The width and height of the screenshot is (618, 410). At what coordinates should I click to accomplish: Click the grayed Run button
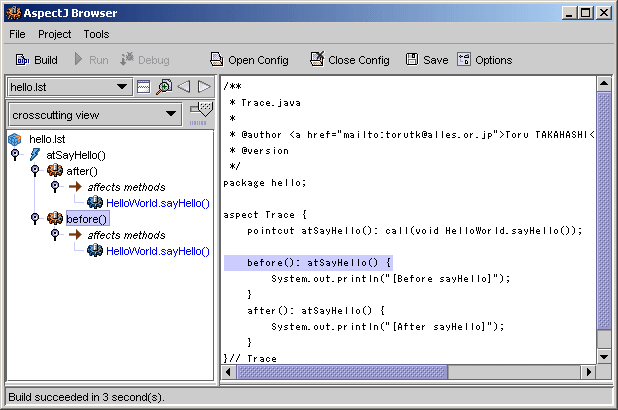[x=91, y=60]
